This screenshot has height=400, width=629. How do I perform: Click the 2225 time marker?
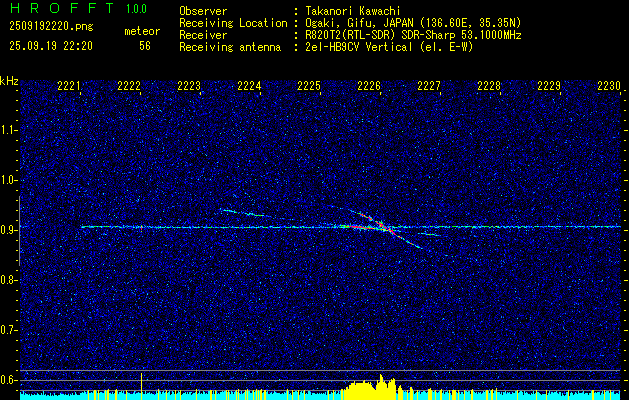[309, 86]
